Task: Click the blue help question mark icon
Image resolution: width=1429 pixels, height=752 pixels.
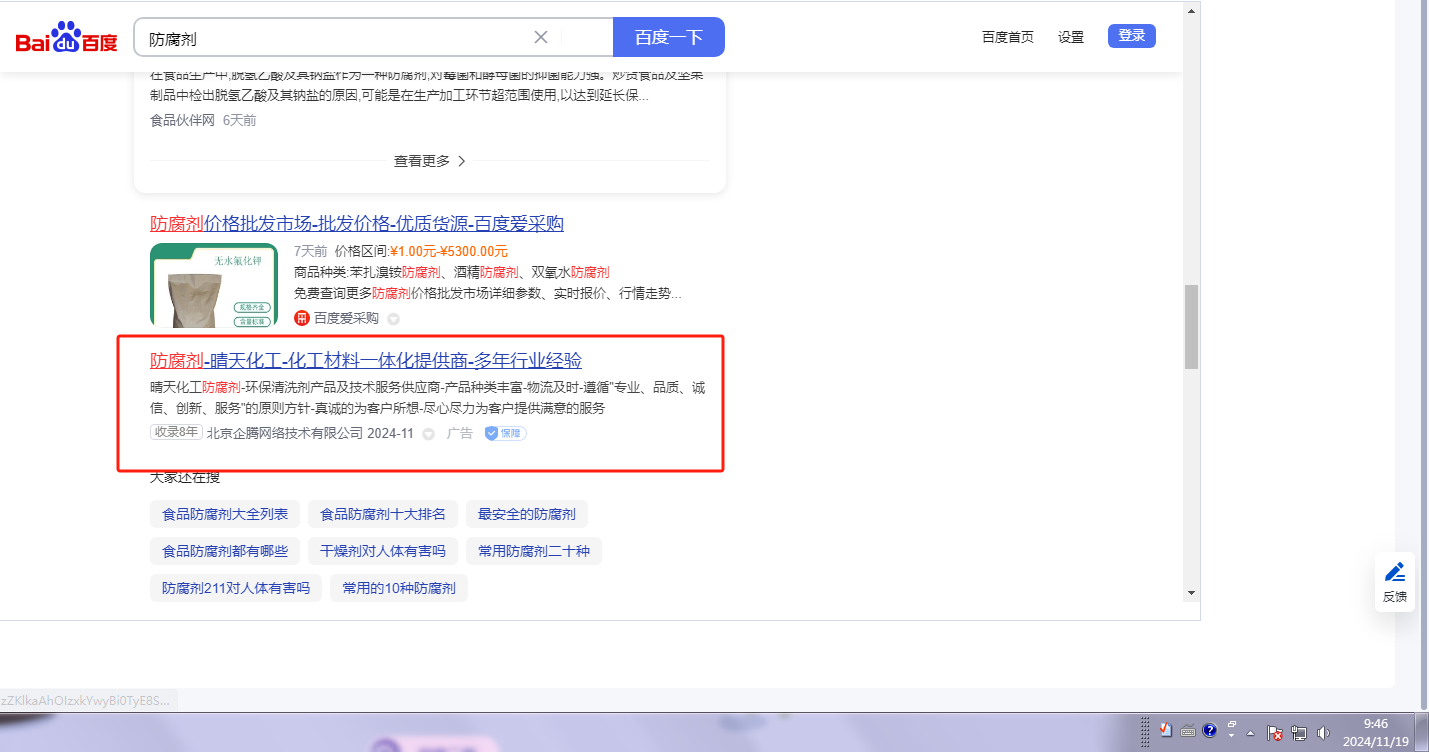Action: coord(1209,731)
